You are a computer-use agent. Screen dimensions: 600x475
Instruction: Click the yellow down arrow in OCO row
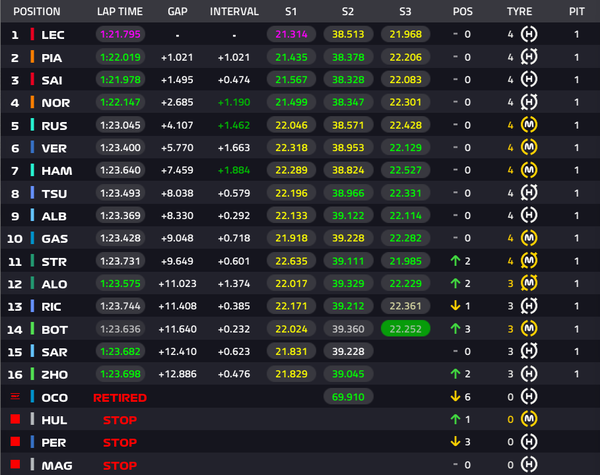(x=455, y=397)
